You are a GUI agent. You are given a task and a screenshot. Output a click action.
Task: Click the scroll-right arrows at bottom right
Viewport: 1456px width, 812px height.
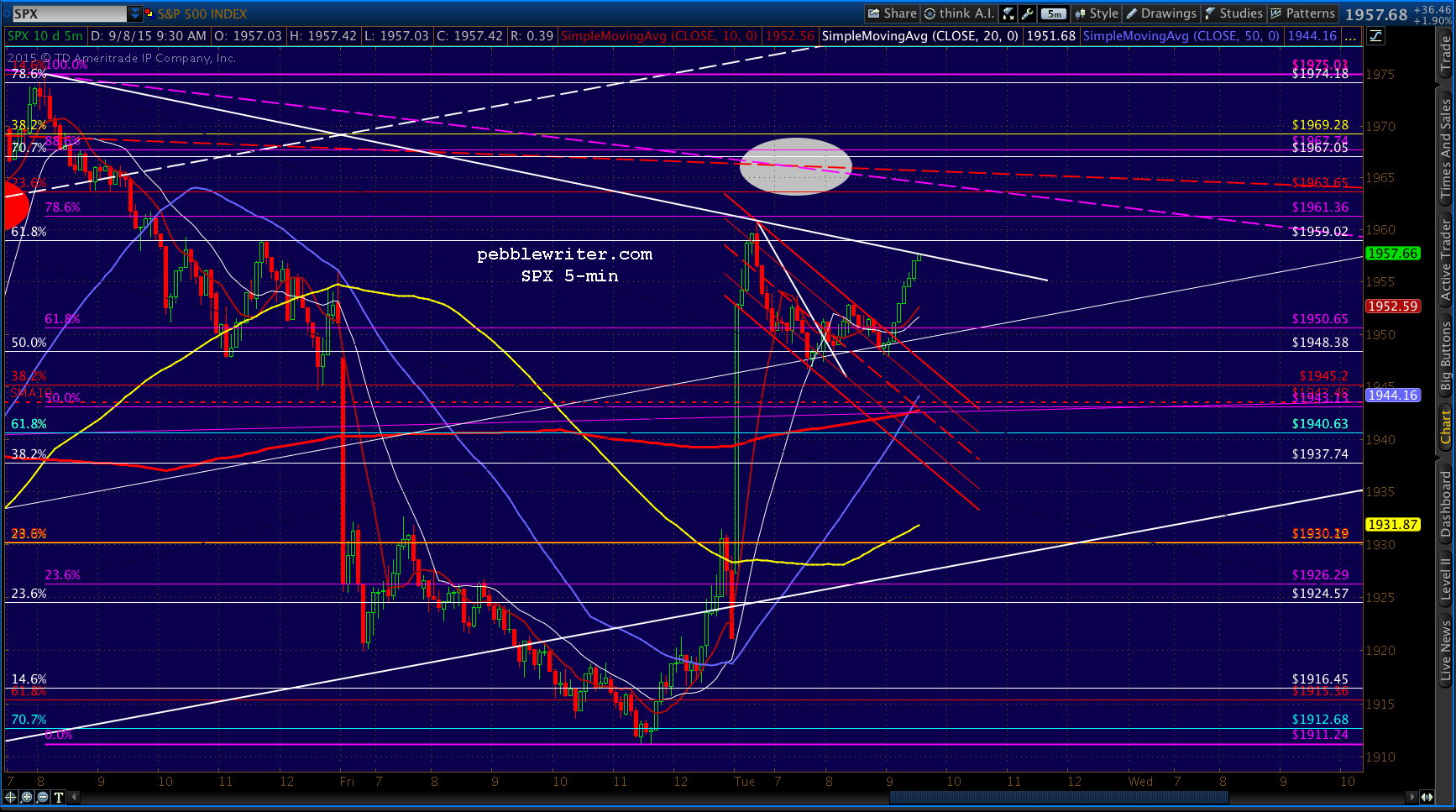click(1427, 797)
